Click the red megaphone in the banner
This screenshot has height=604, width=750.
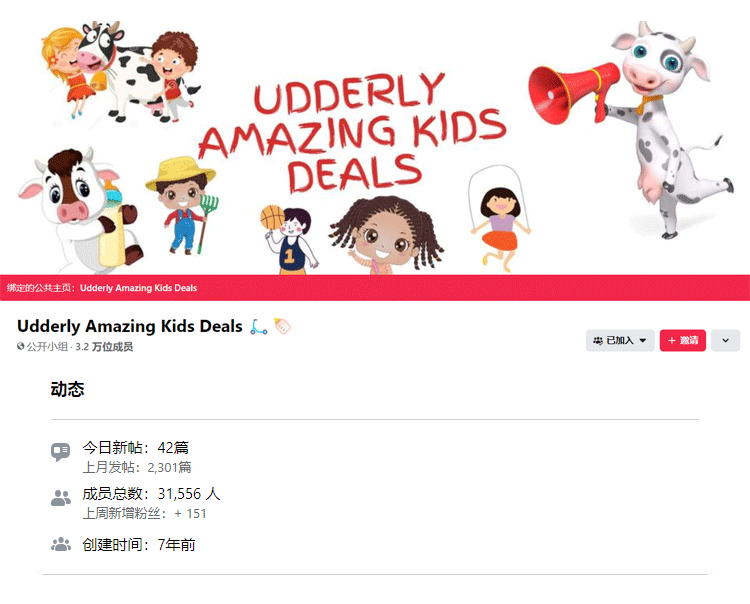pos(574,93)
